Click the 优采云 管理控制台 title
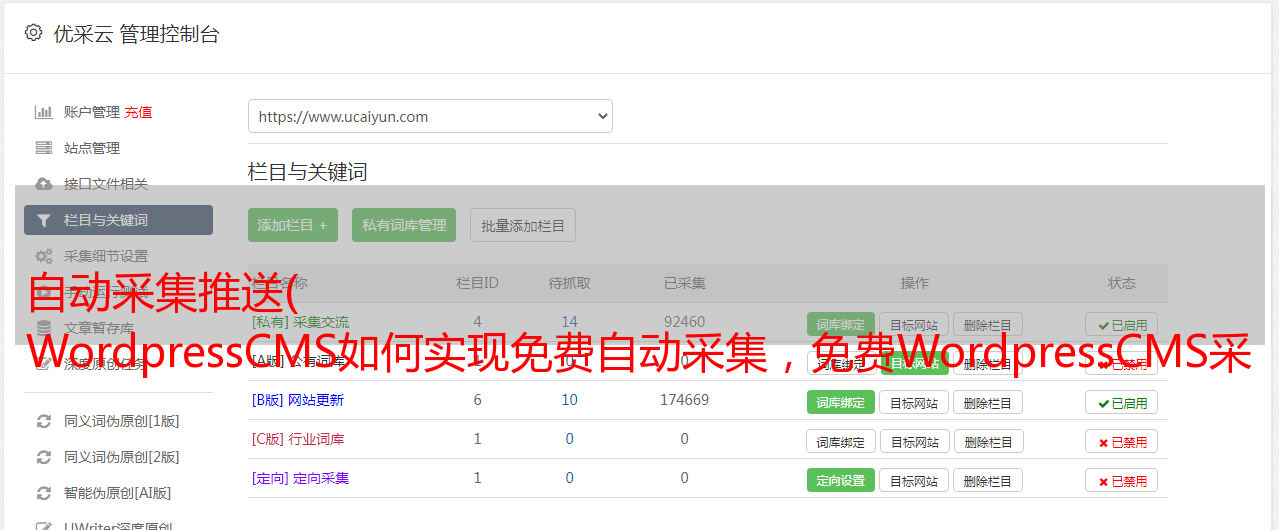The height and width of the screenshot is (530, 1279). tap(136, 34)
